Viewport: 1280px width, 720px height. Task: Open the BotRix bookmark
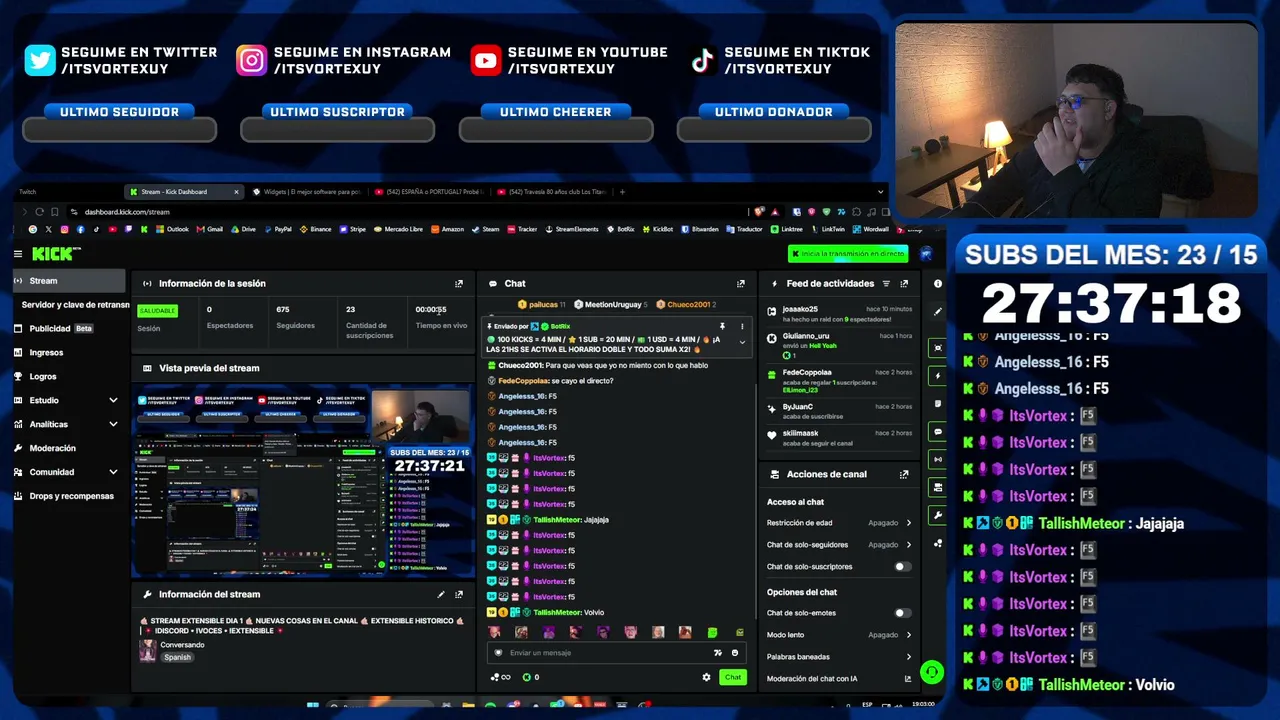coord(621,229)
